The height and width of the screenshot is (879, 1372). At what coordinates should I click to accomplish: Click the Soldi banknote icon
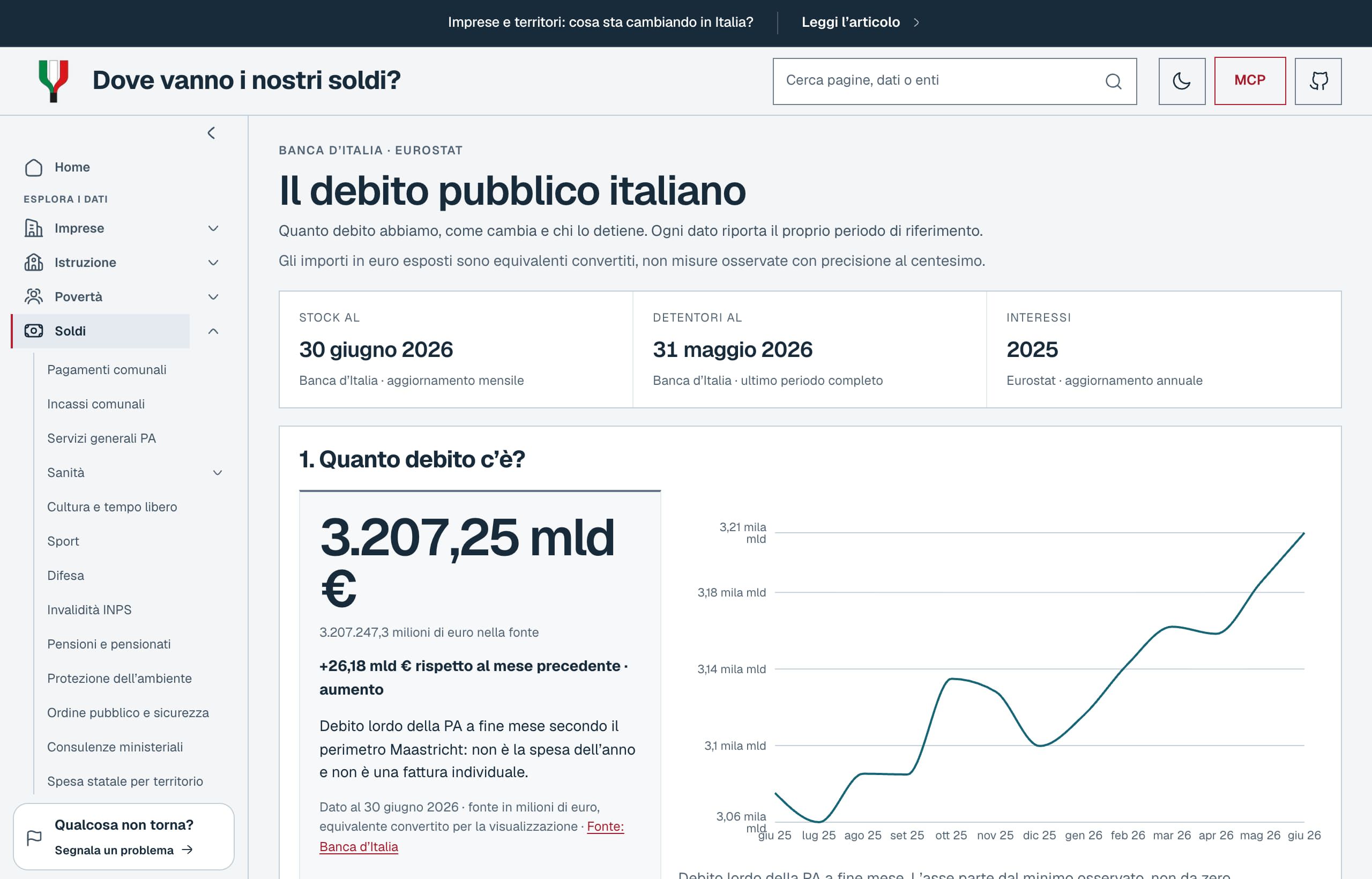(x=34, y=331)
